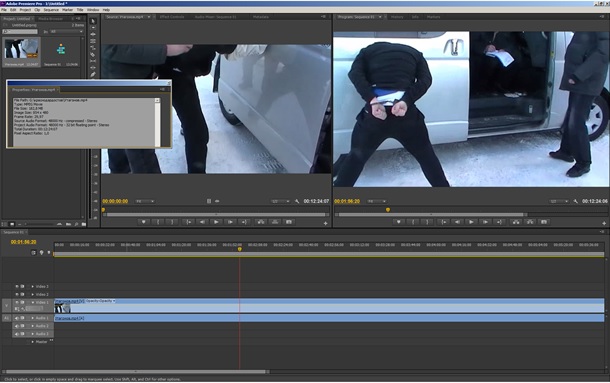Expand the Audio 2 track
Image resolution: width=610 pixels, height=383 pixels.
click(x=33, y=326)
